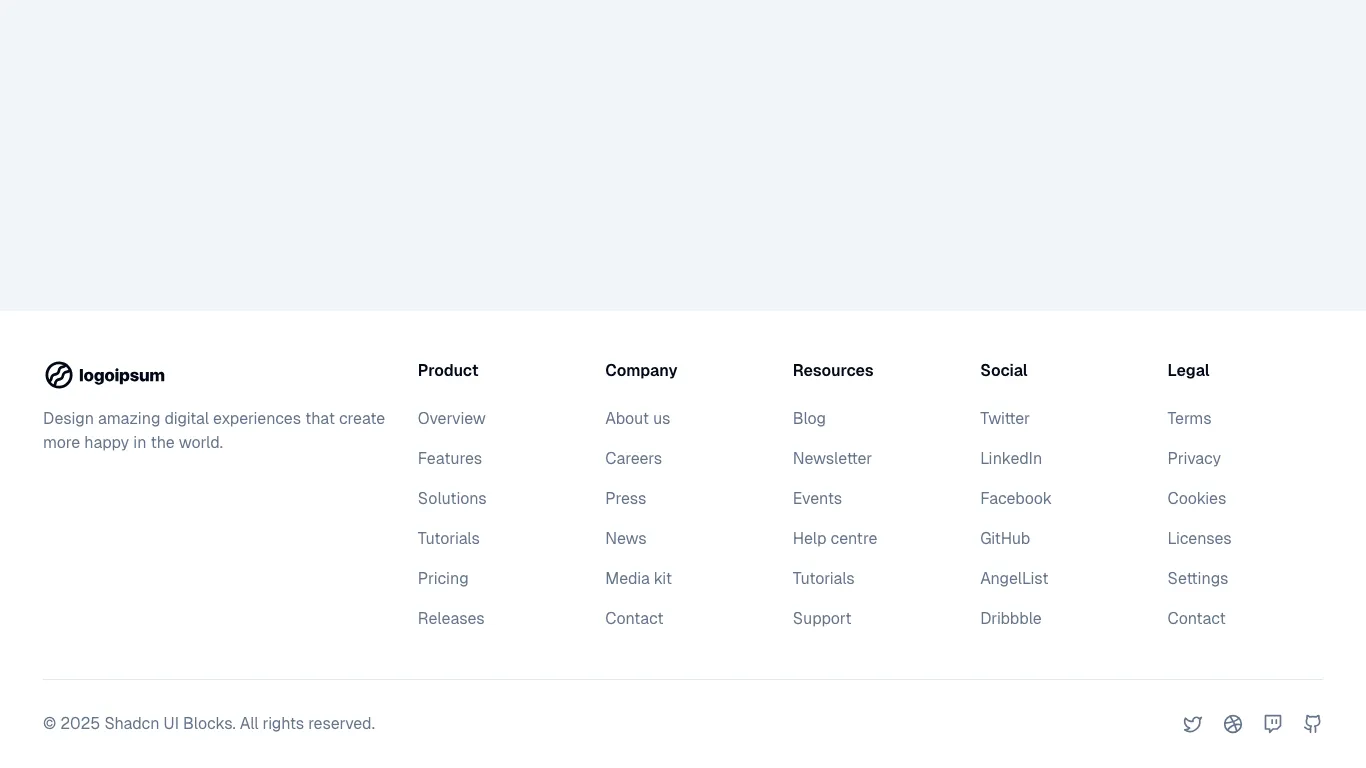Click LinkedIn in the Social column

coord(1011,458)
